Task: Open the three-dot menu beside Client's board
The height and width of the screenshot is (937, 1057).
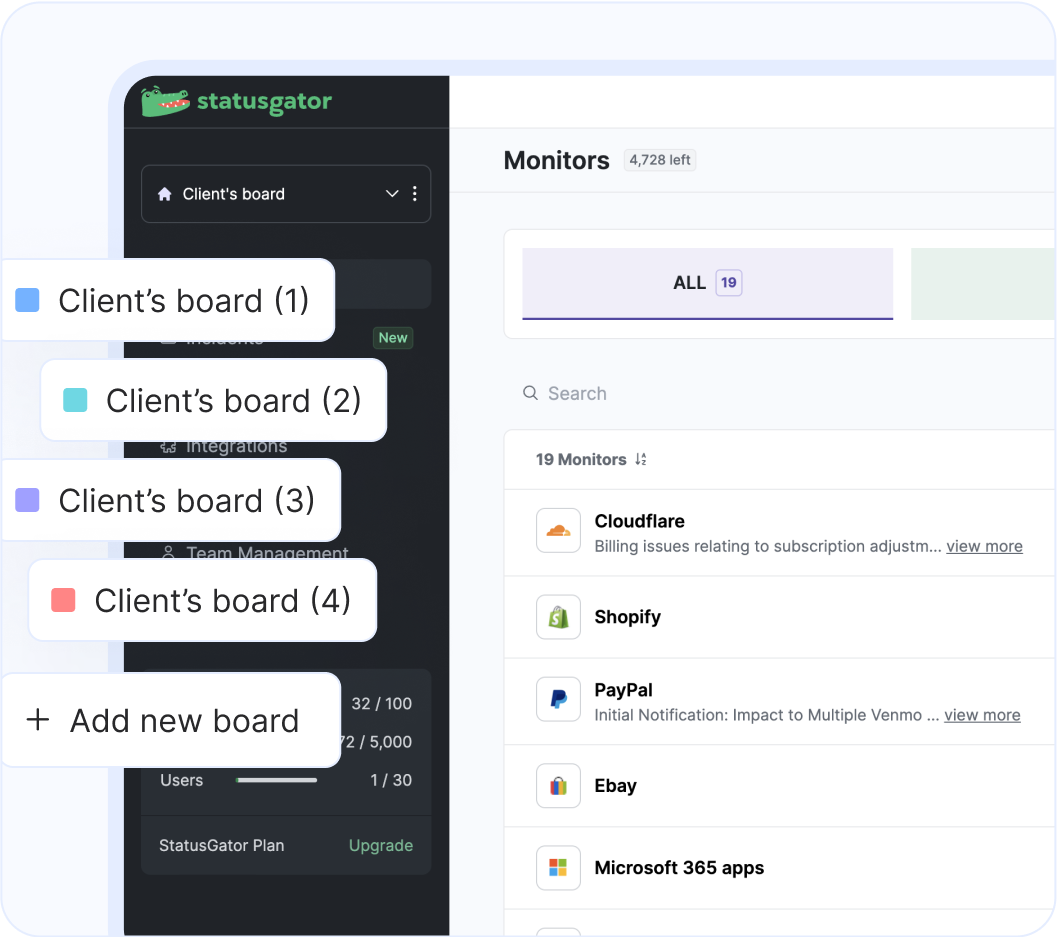Action: (x=415, y=194)
